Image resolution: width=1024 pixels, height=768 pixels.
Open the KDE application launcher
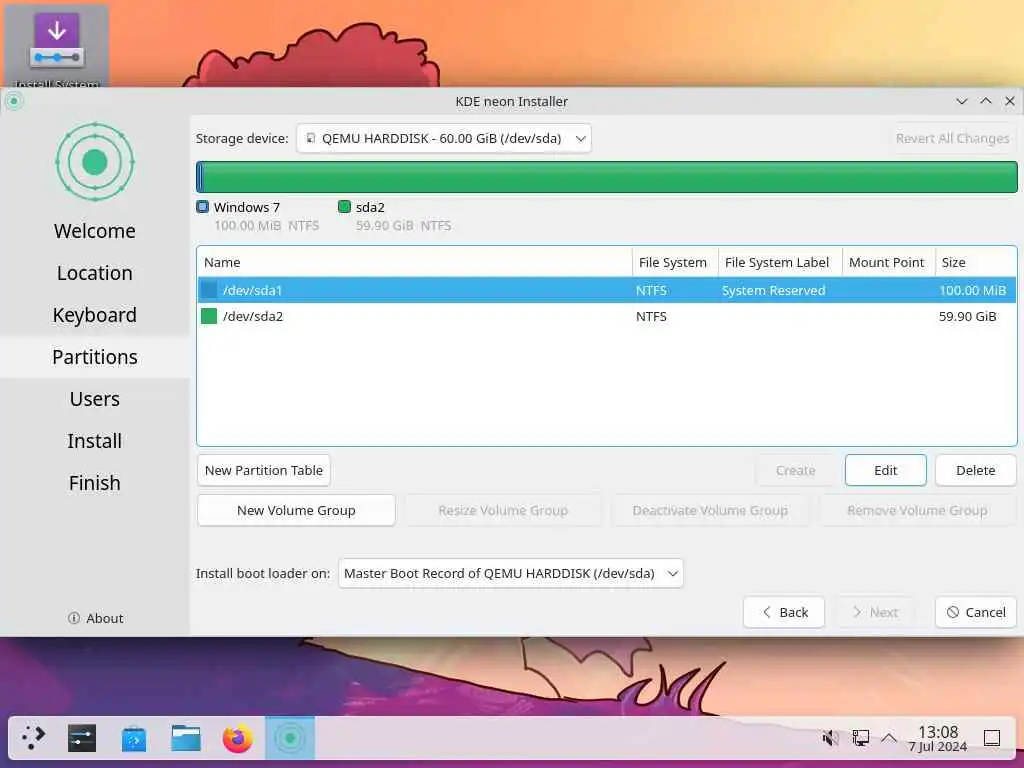pyautogui.click(x=33, y=738)
